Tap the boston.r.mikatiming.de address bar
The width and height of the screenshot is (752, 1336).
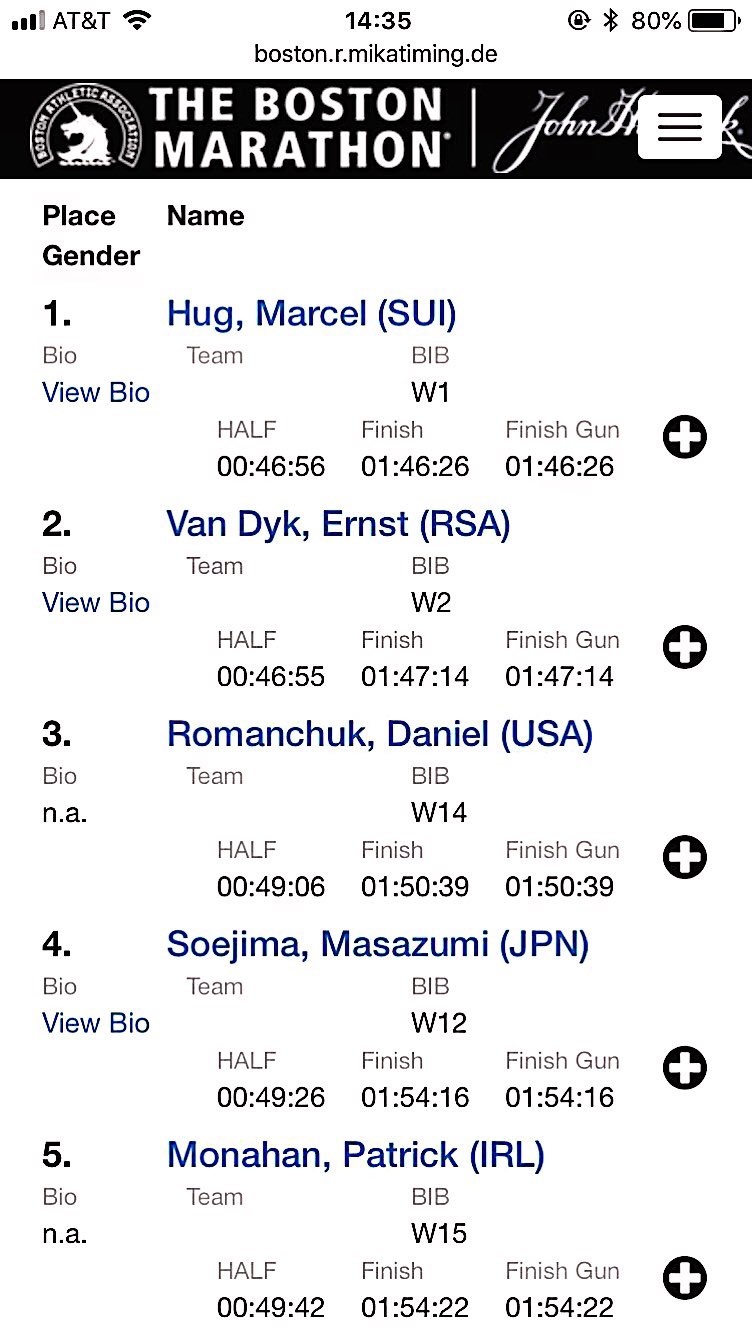376,53
